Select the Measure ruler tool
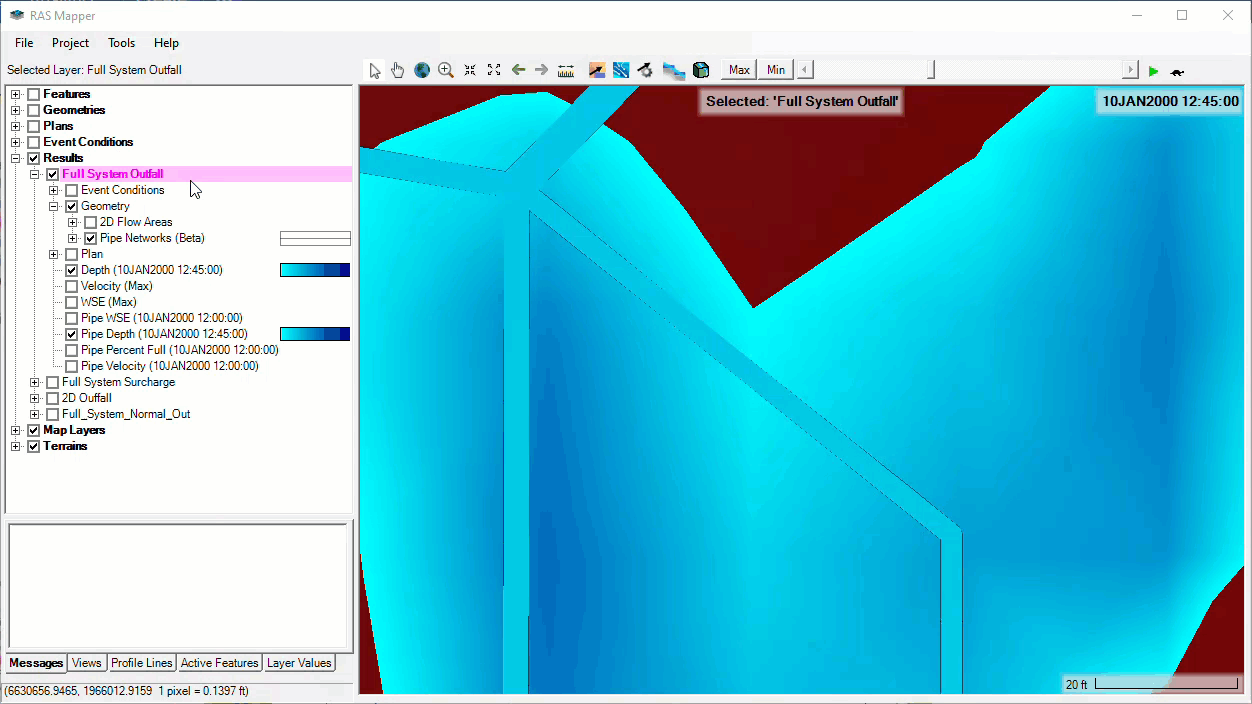This screenshot has width=1252, height=704. tap(566, 70)
